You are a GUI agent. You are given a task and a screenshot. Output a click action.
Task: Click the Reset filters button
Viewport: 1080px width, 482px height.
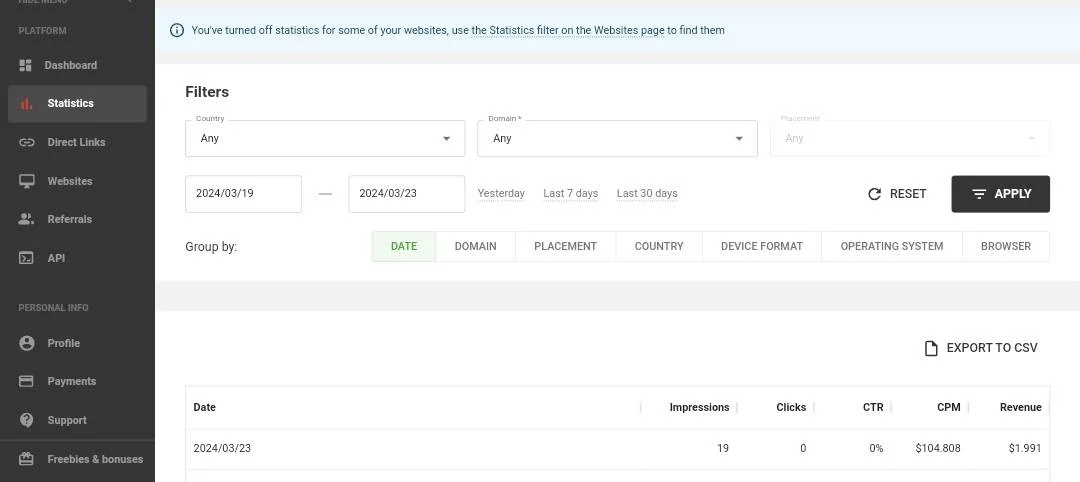click(897, 194)
